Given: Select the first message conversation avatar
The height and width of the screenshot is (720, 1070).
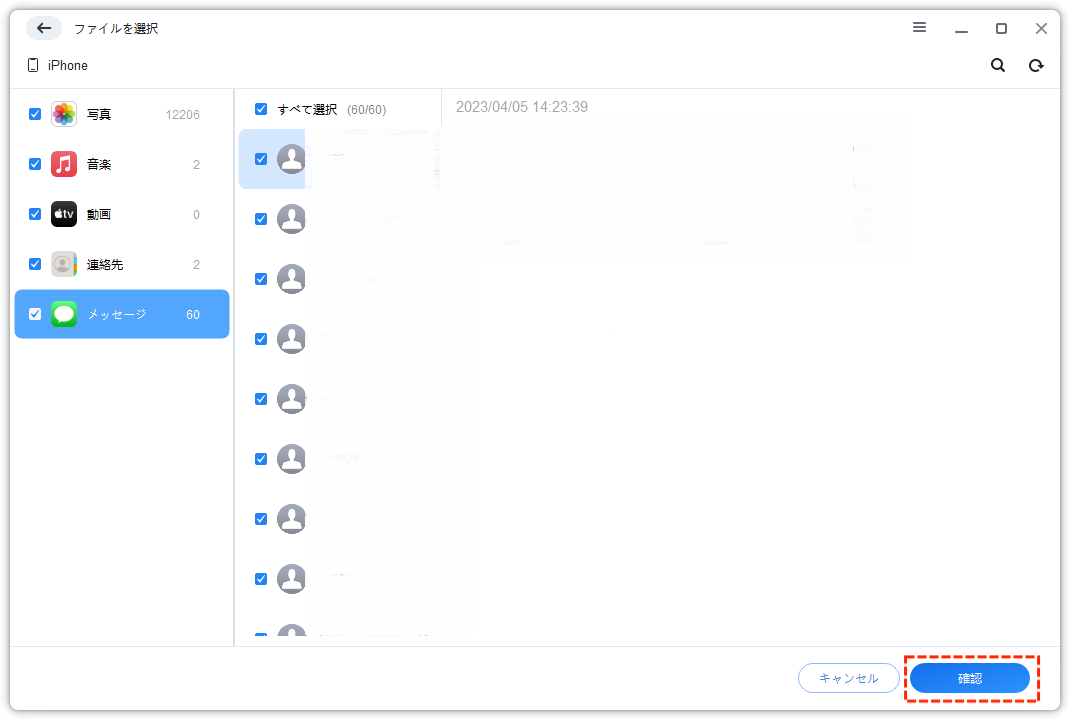Looking at the screenshot, I should click(x=291, y=159).
